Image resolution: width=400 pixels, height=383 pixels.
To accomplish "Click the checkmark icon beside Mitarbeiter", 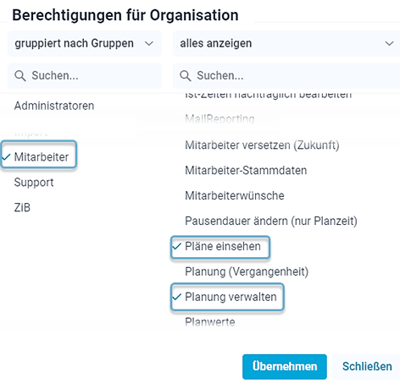I will 6,157.
